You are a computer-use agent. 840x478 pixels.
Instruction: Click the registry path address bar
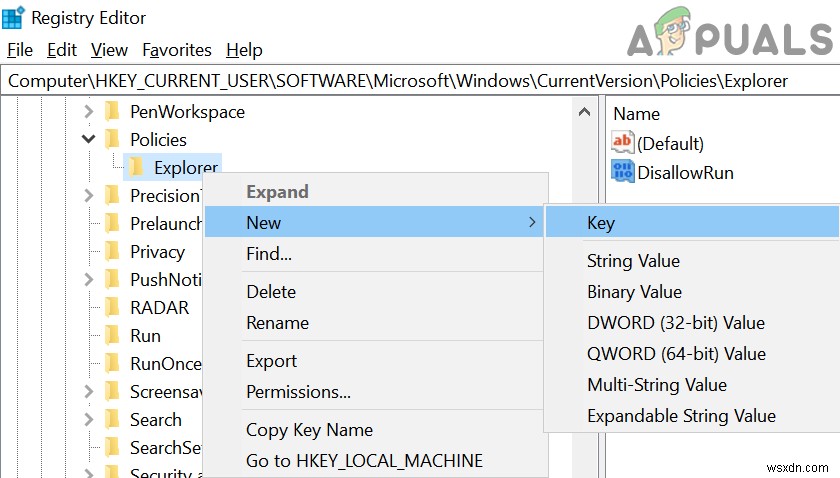point(420,80)
